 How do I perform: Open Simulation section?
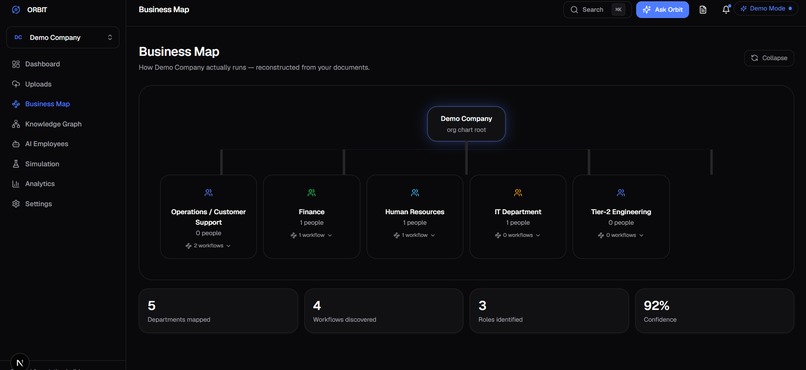pos(42,164)
